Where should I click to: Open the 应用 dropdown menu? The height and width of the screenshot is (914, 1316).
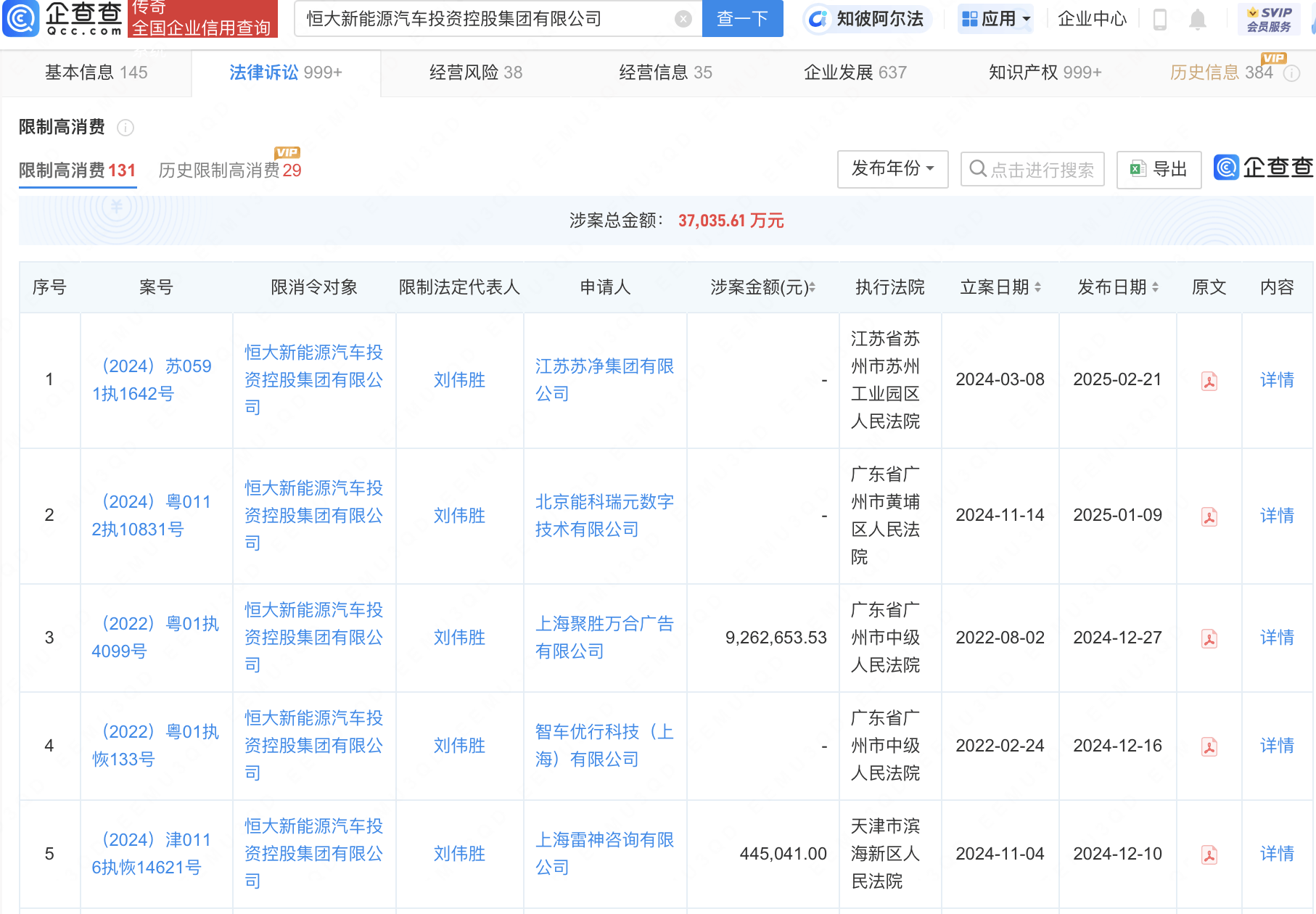pyautogui.click(x=995, y=19)
